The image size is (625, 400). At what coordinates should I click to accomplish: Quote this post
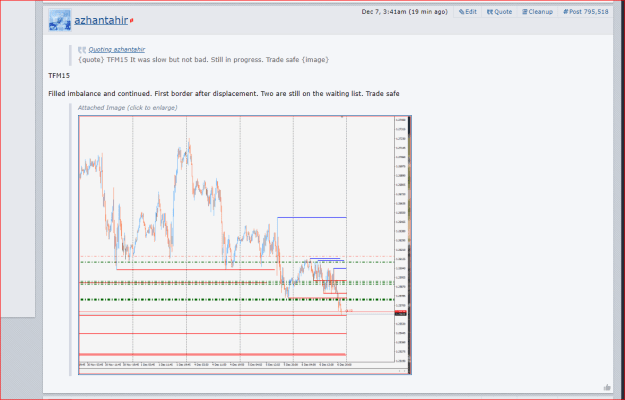499,12
